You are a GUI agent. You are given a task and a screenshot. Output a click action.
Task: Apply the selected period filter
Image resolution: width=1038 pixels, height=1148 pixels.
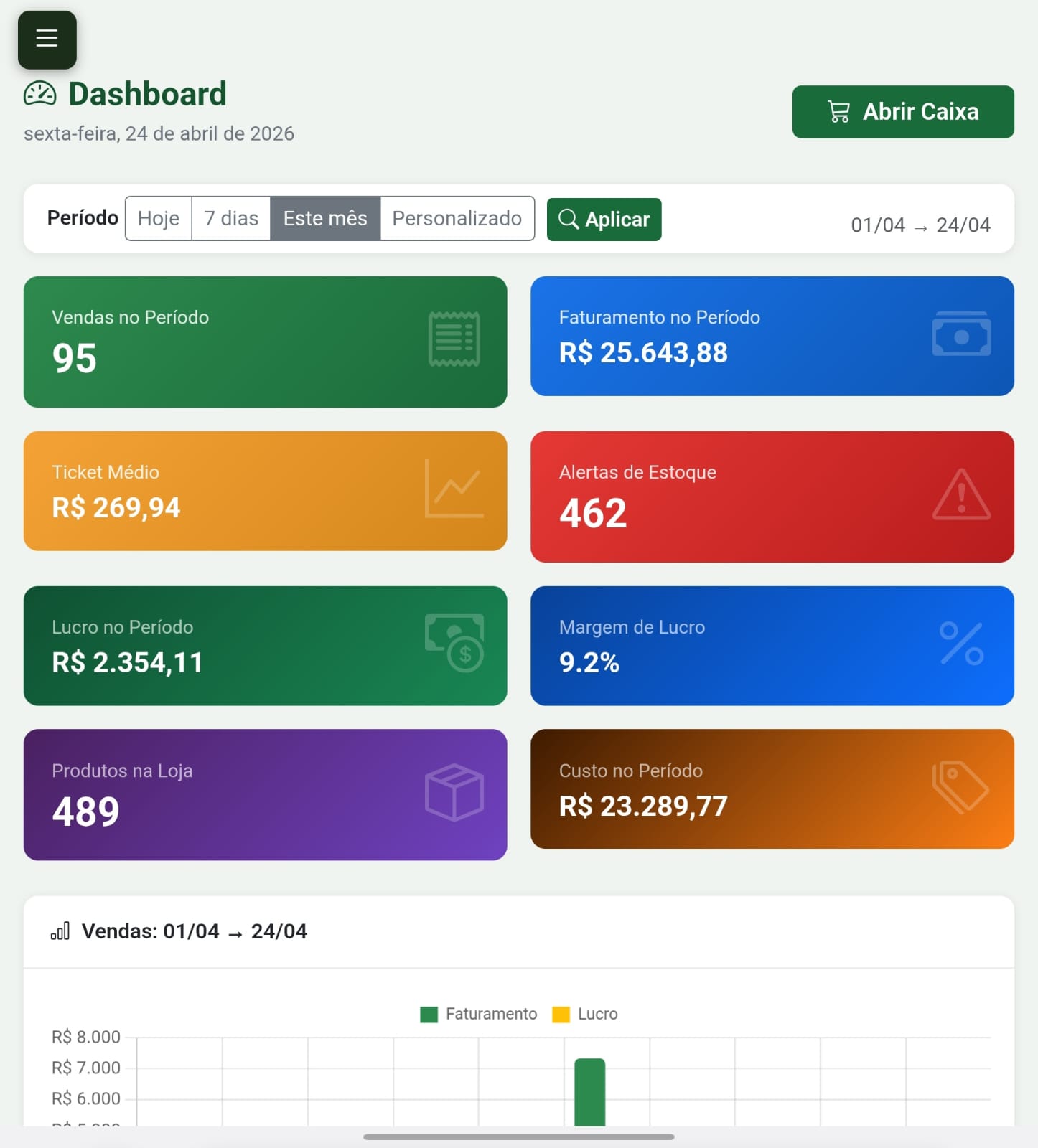point(604,220)
